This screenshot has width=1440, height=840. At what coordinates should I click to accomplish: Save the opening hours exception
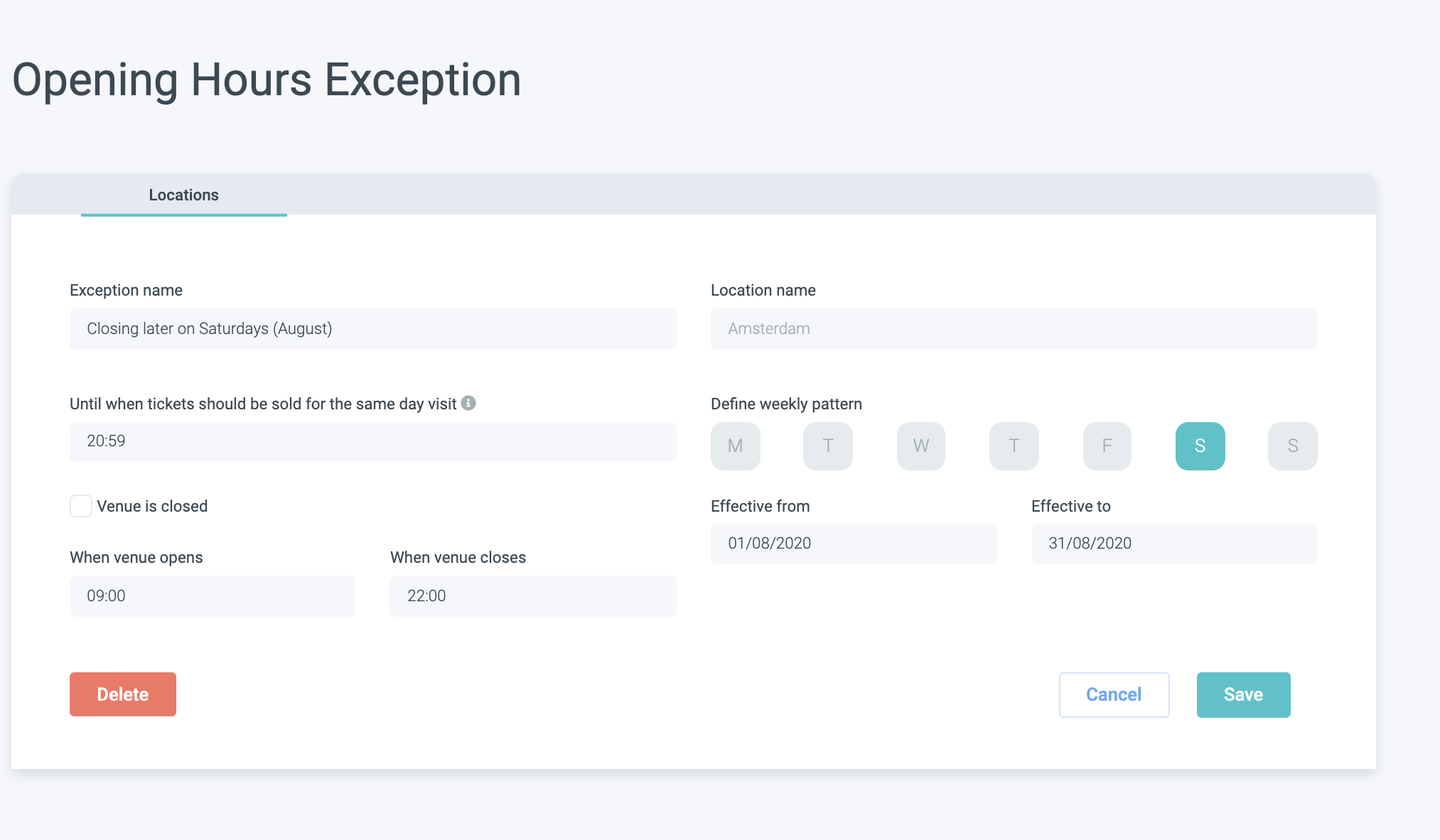[x=1243, y=694]
